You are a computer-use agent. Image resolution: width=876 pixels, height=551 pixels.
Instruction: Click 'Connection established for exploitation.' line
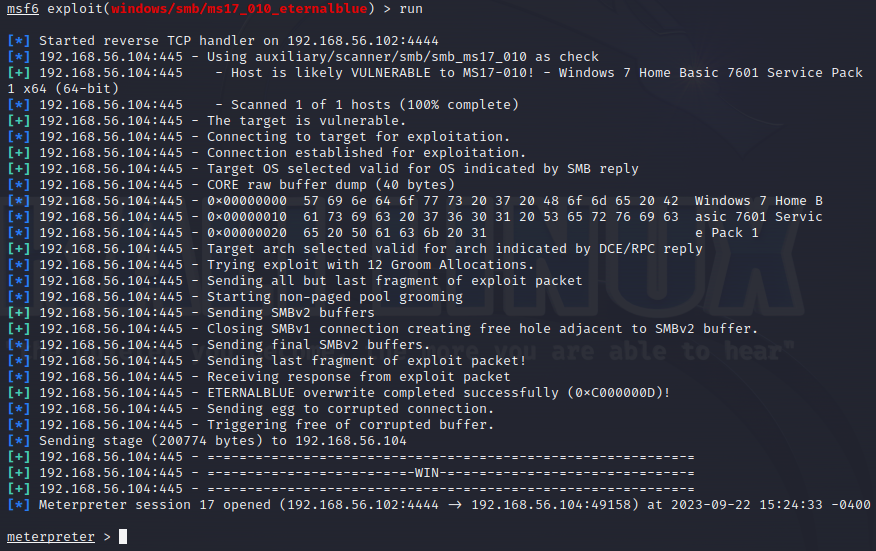pos(266,153)
